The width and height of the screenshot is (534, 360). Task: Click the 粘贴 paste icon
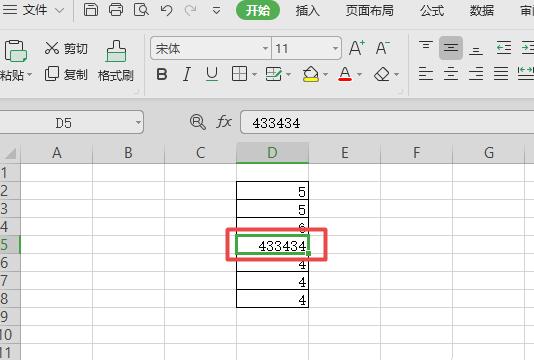15,51
